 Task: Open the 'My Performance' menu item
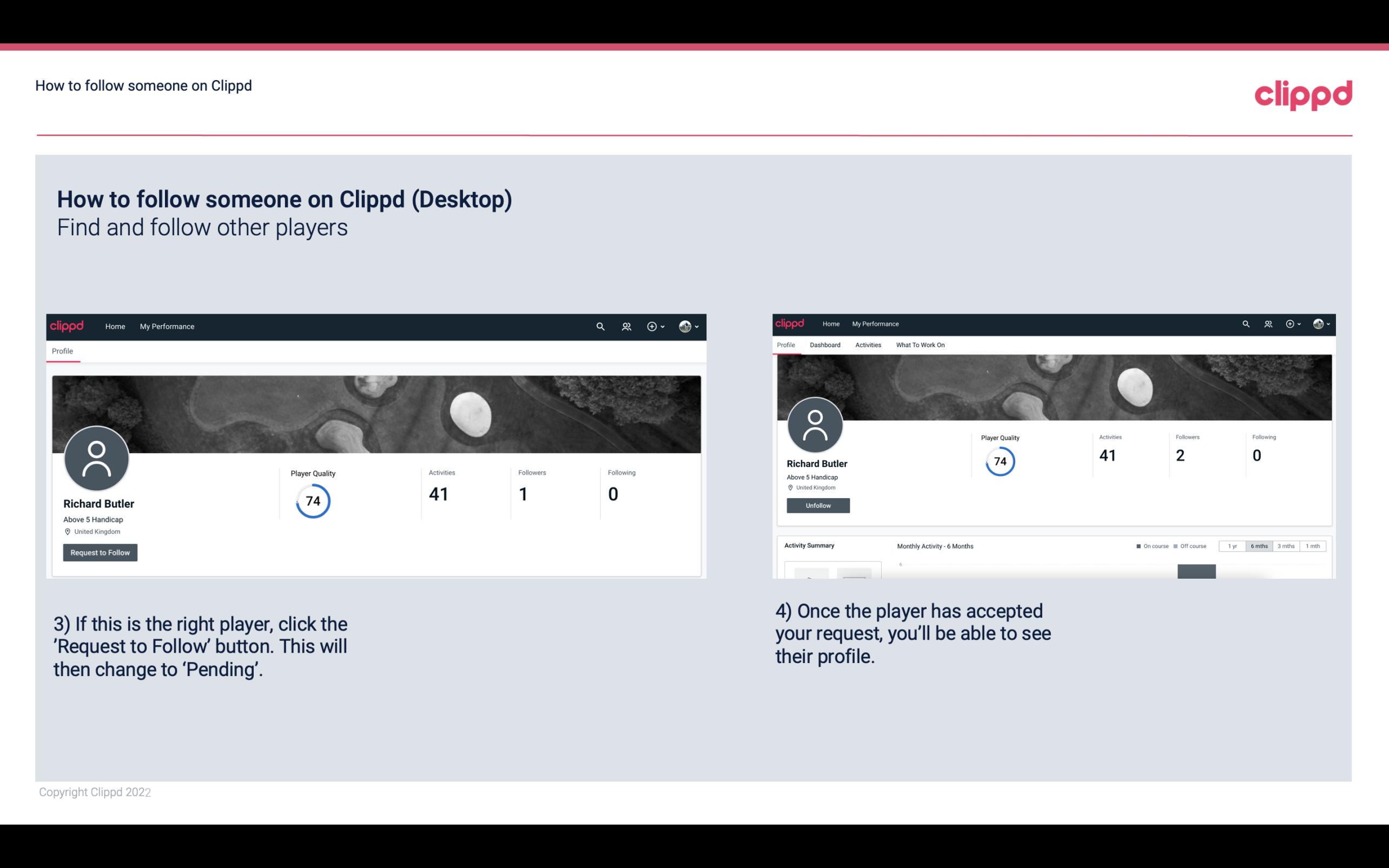(166, 325)
